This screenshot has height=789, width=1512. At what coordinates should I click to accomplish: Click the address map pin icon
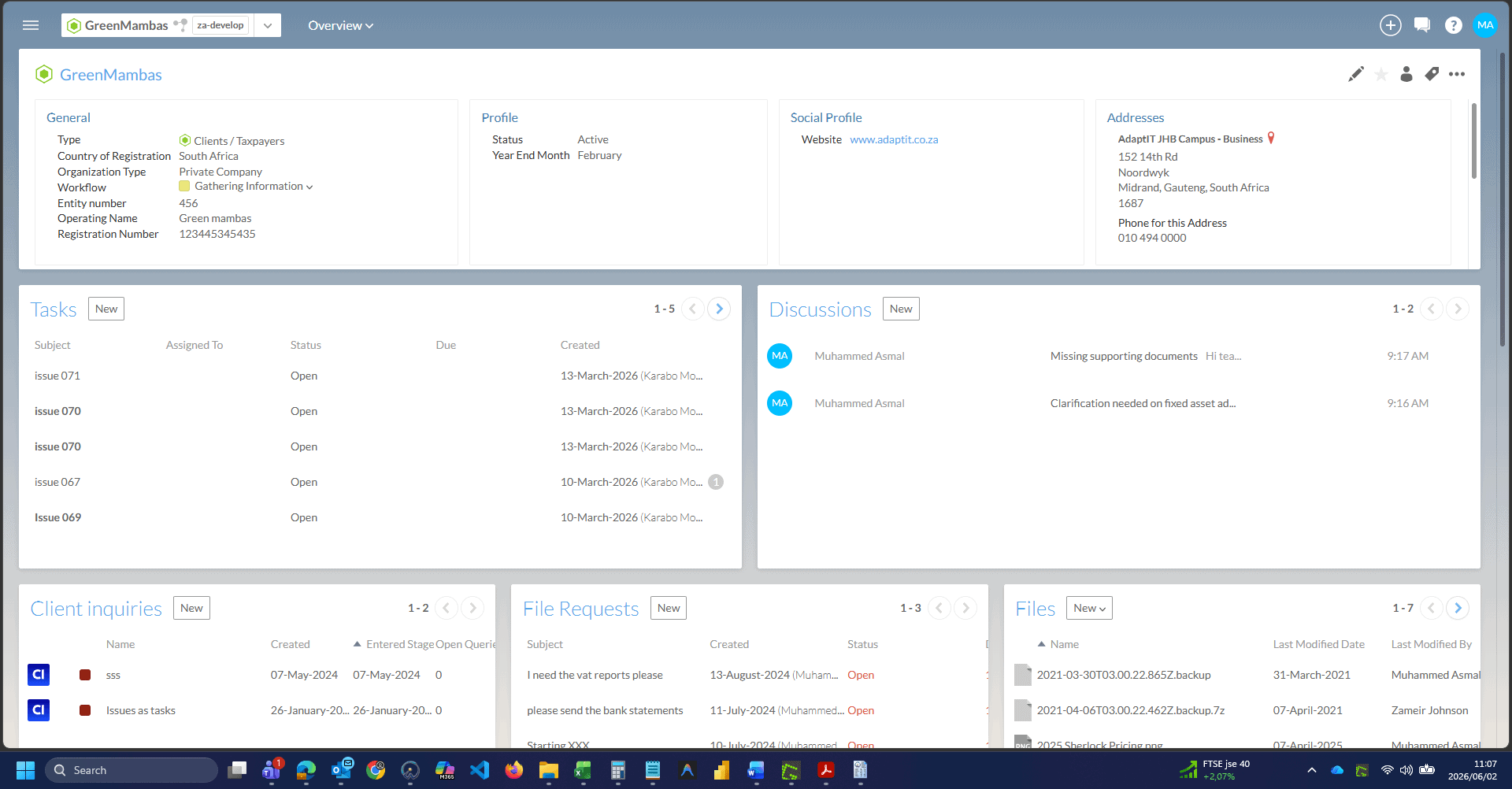pyautogui.click(x=1271, y=138)
